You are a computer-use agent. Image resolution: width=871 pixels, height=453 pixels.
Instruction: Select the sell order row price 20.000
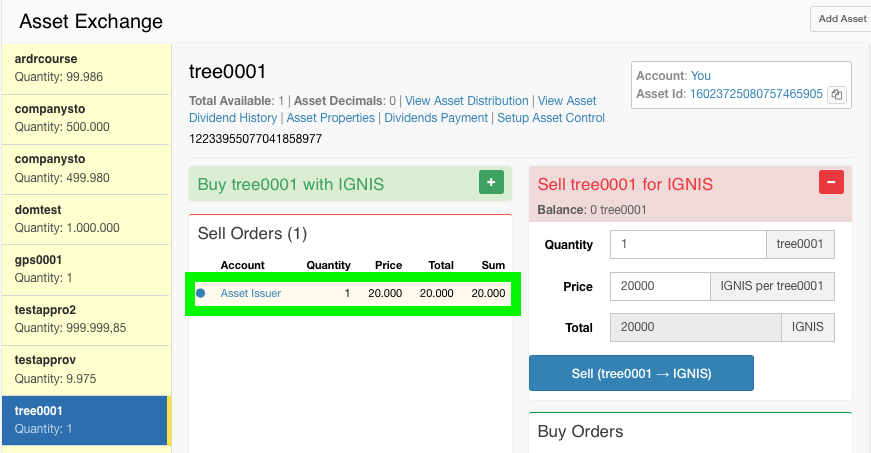tap(388, 293)
